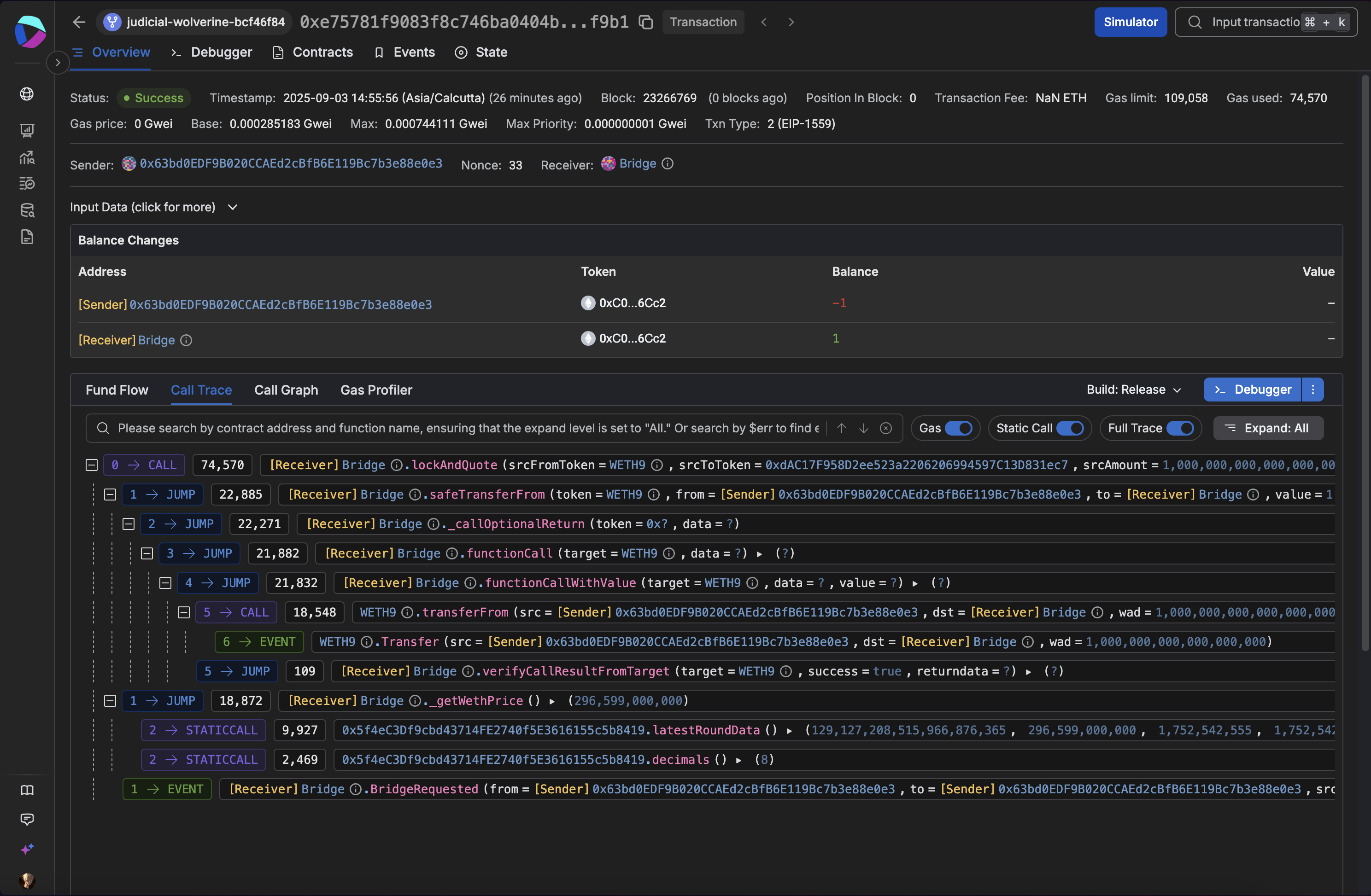Image resolution: width=1371 pixels, height=896 pixels.
Task: Toggle the Static Call switch
Action: pos(1070,428)
